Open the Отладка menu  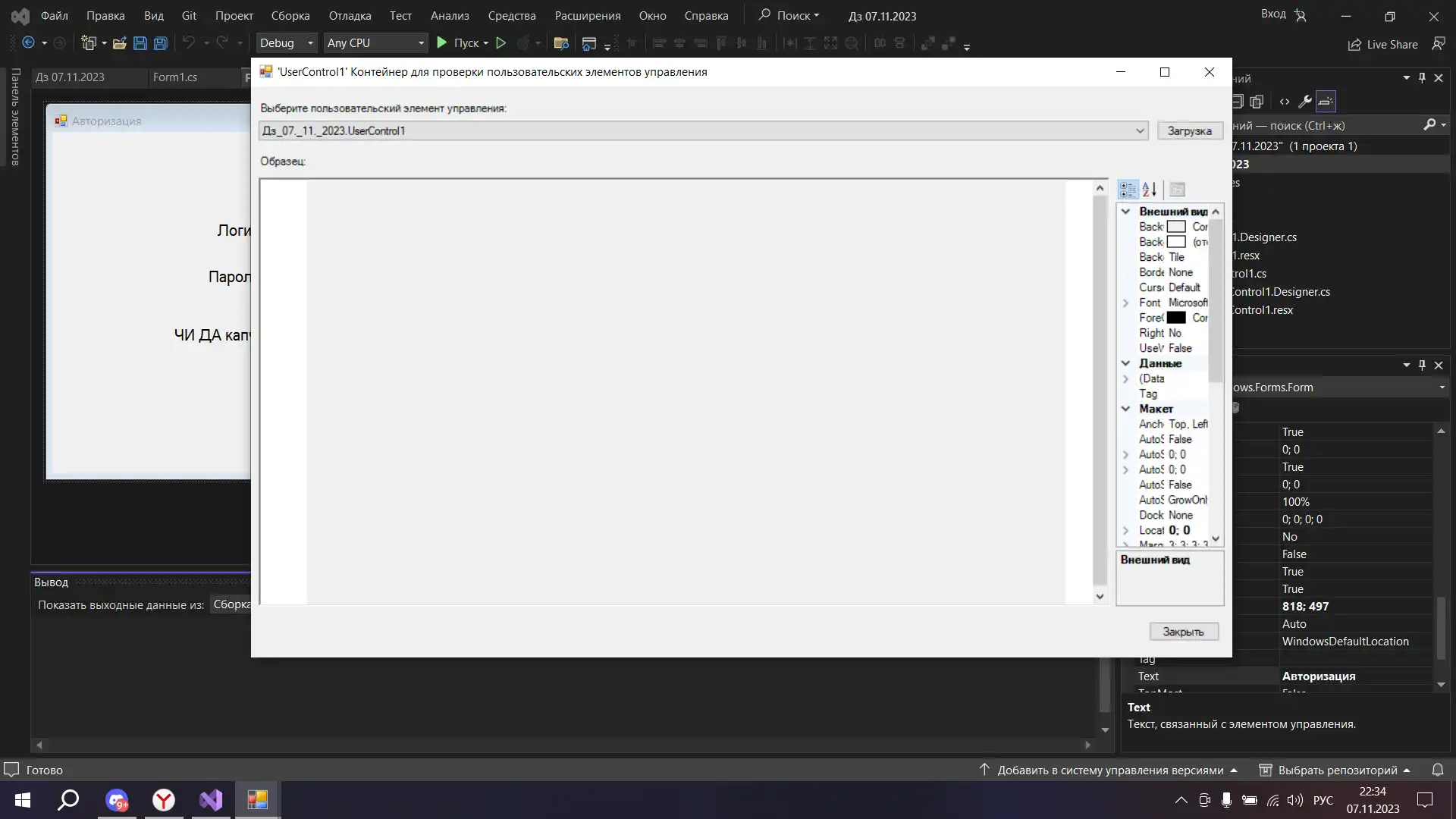[x=350, y=15]
